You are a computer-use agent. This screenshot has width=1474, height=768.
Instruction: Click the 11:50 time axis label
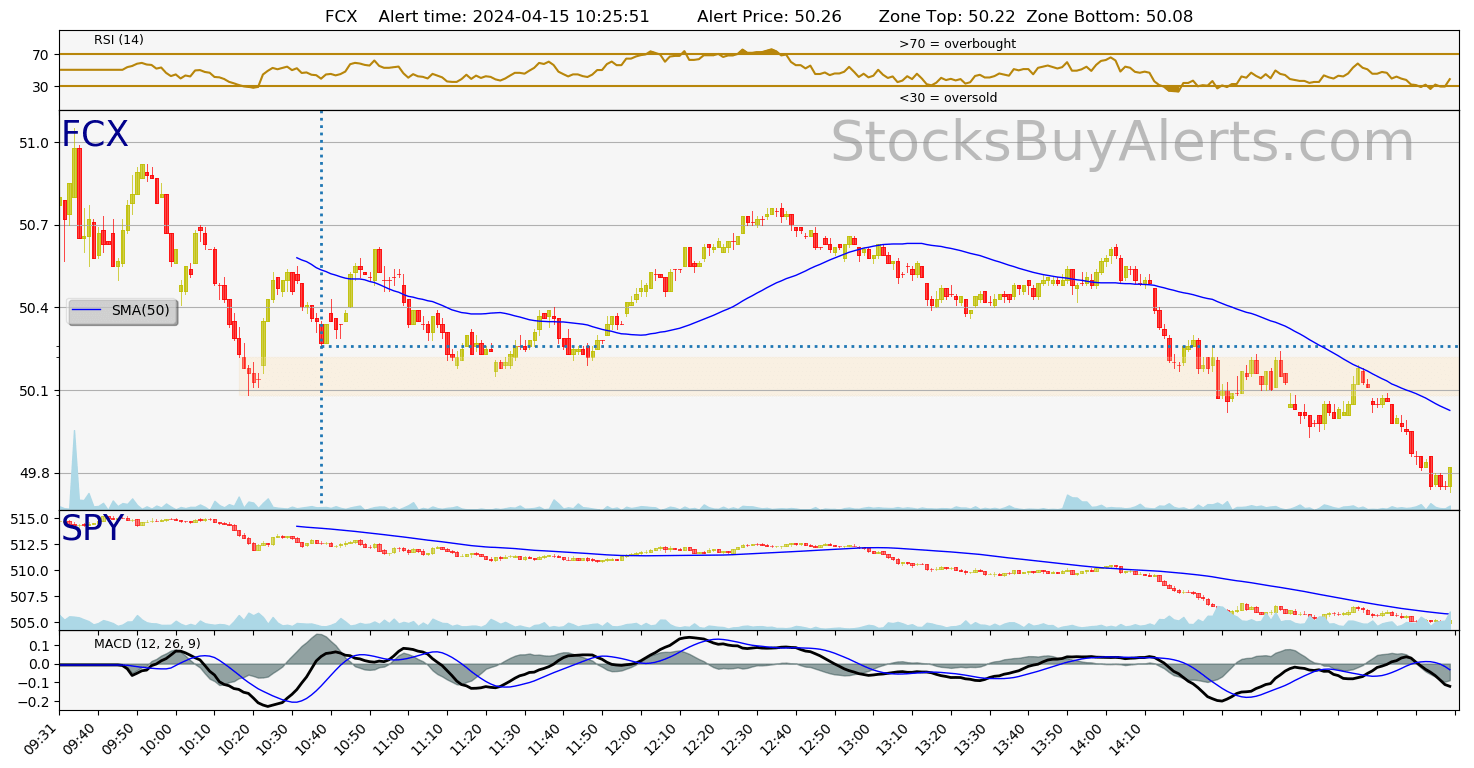[x=583, y=737]
